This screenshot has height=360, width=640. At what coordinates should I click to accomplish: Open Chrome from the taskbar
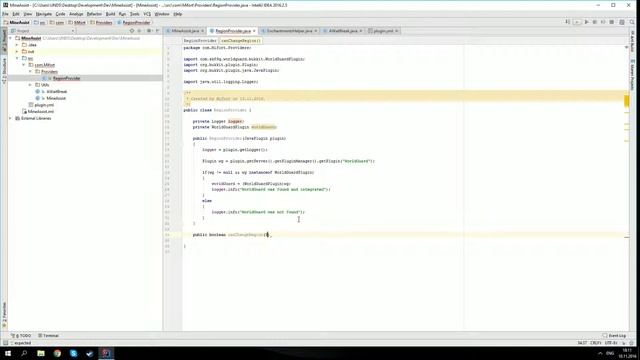57,353
